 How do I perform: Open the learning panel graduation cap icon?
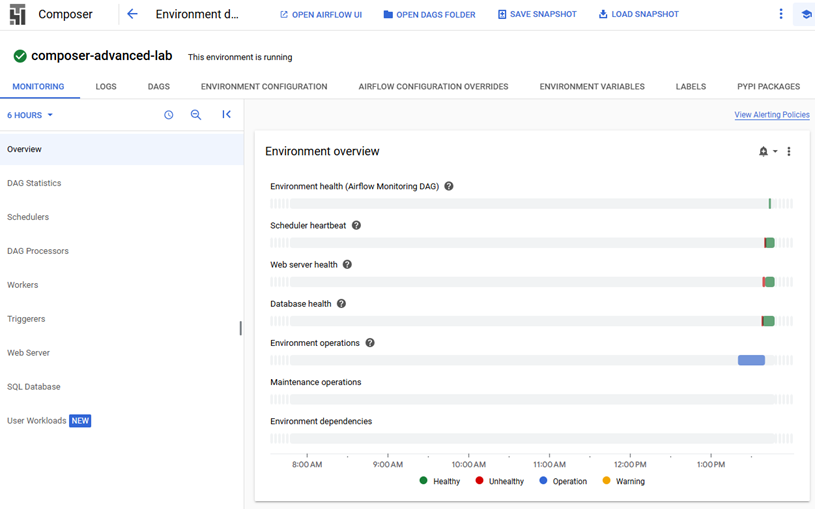coord(806,14)
